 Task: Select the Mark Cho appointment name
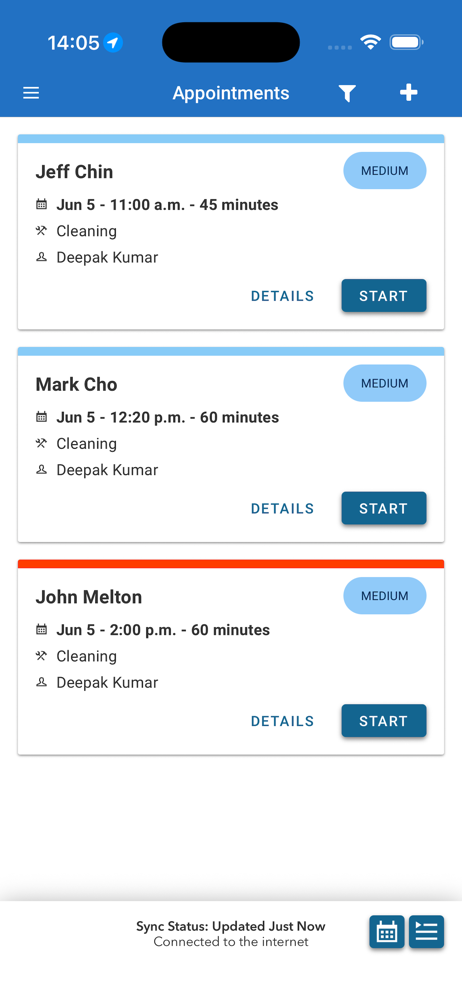pyautogui.click(x=77, y=385)
